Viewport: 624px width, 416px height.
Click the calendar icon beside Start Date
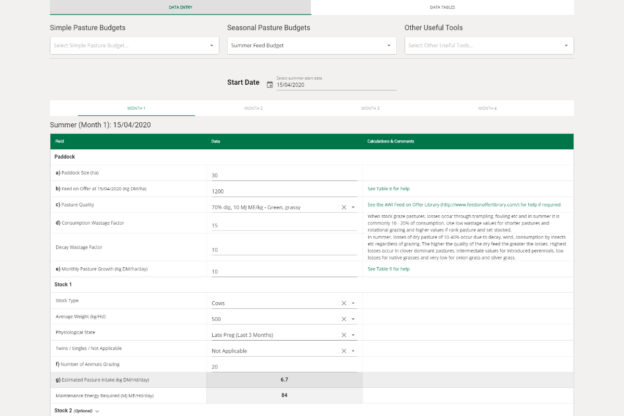click(x=269, y=85)
